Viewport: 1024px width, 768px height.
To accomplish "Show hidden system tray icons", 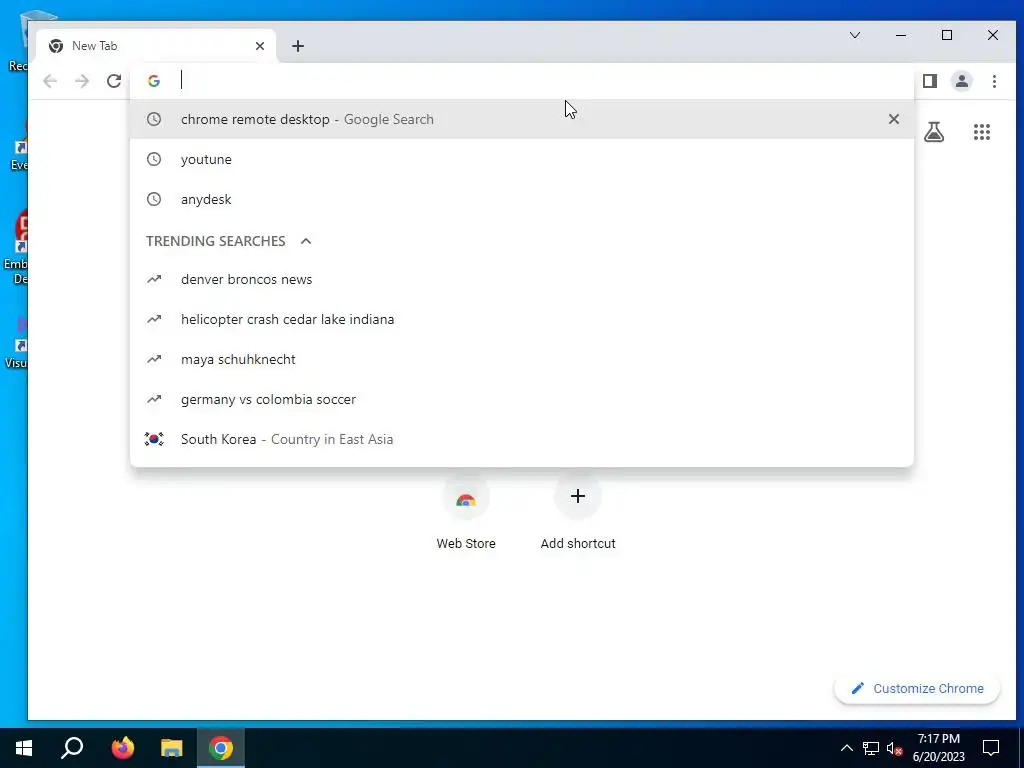I will coord(846,748).
